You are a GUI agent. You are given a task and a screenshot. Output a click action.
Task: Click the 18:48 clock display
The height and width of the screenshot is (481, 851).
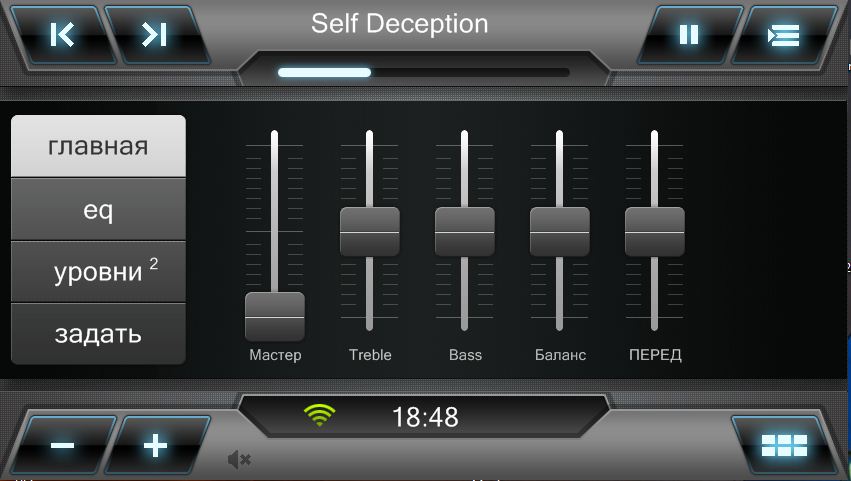[424, 416]
